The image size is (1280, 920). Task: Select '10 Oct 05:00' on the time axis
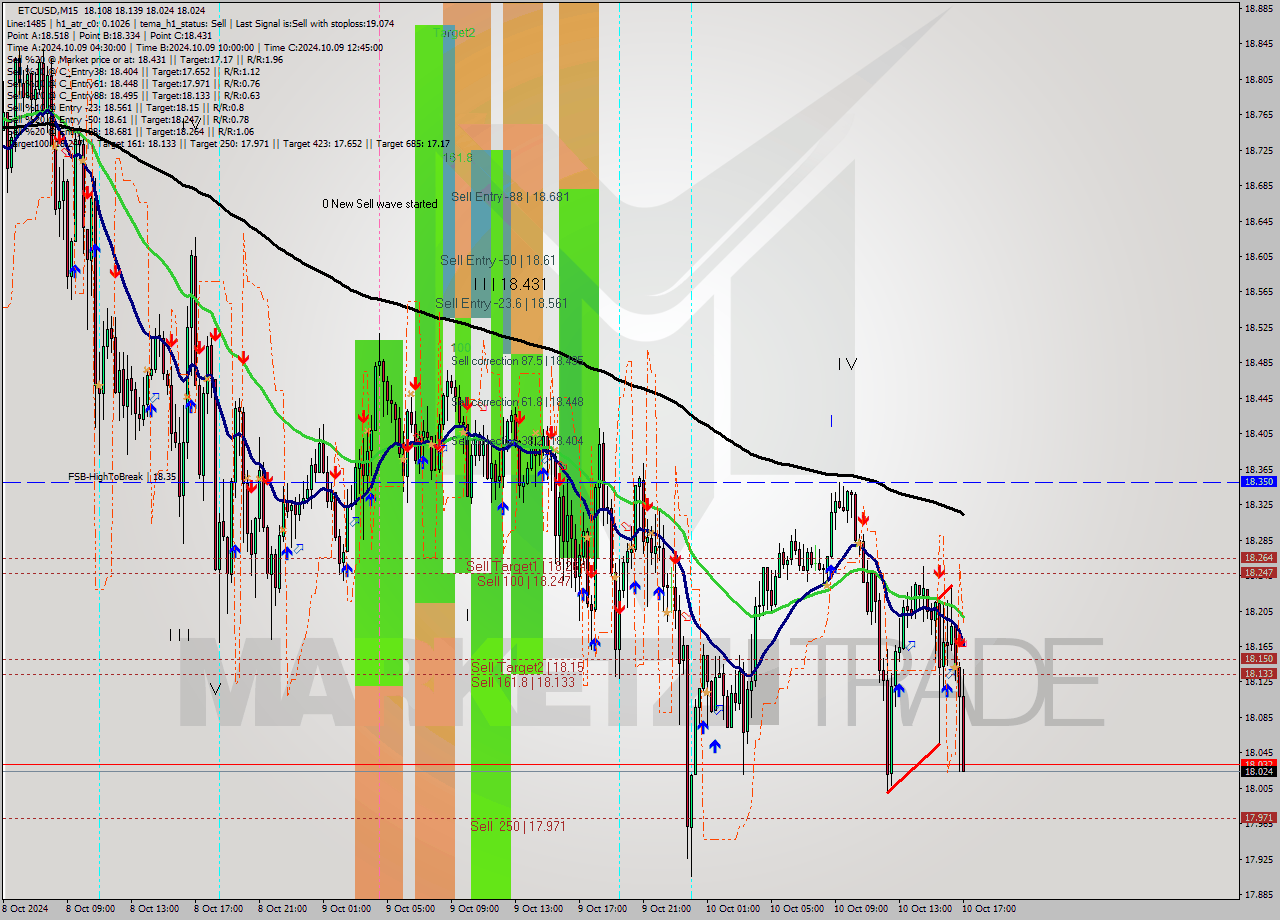tap(797, 909)
